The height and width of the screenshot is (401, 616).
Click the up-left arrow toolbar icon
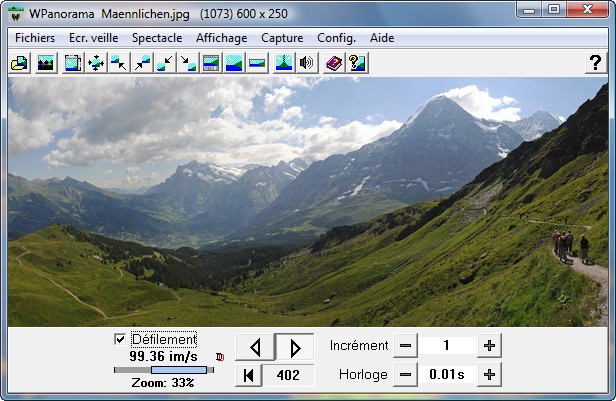pyautogui.click(x=119, y=63)
